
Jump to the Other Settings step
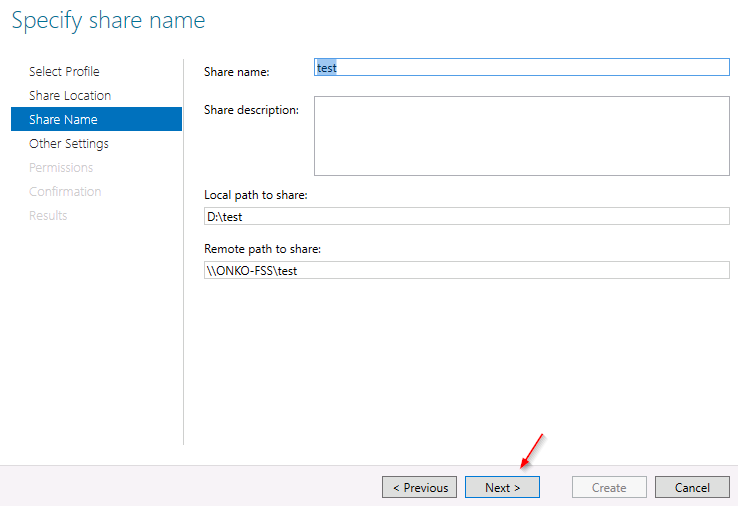click(x=69, y=144)
